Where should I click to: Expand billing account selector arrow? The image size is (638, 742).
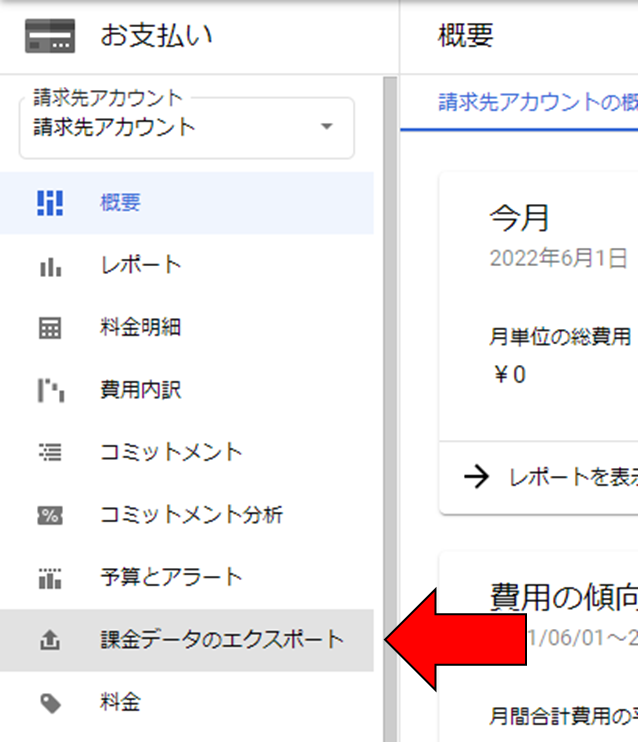pos(327,126)
